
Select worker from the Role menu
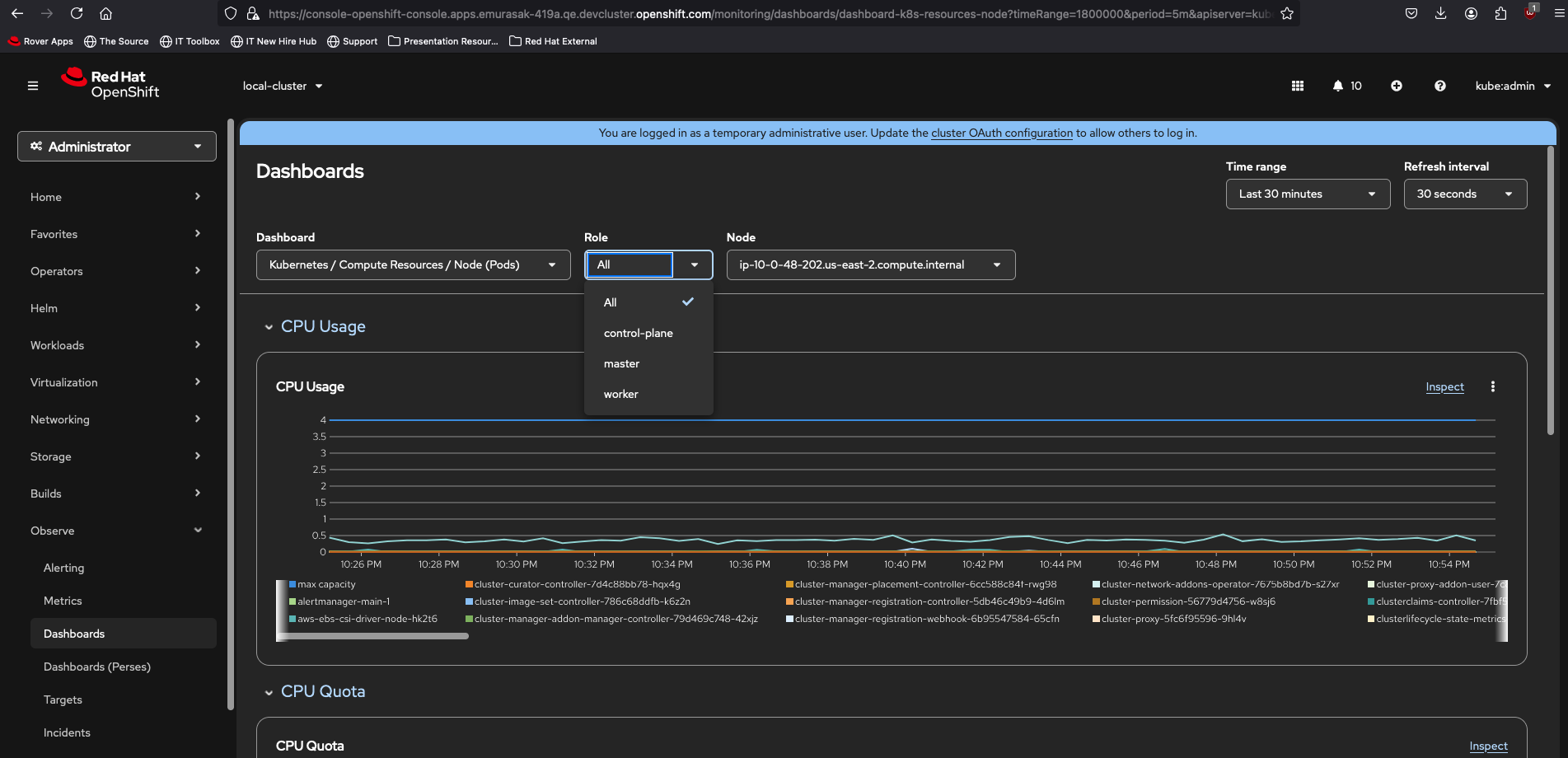621,394
